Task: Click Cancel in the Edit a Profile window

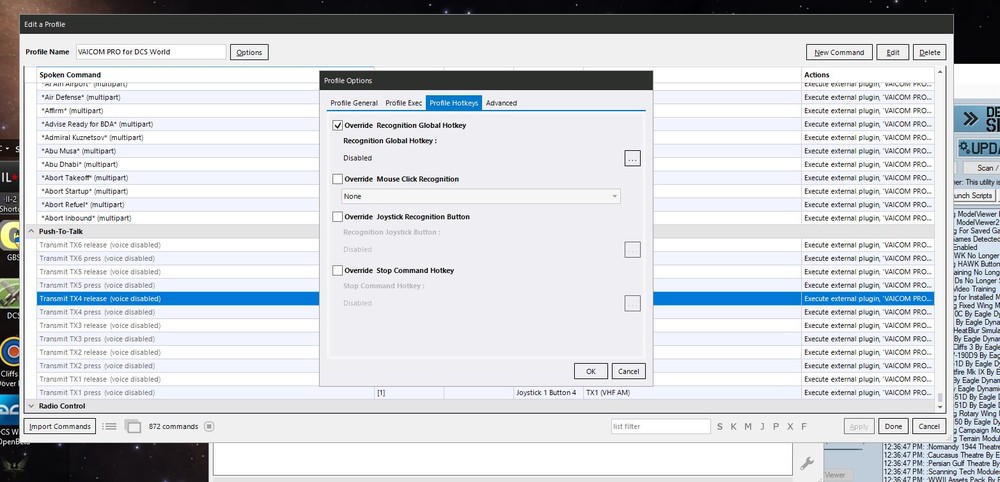Action: point(929,427)
